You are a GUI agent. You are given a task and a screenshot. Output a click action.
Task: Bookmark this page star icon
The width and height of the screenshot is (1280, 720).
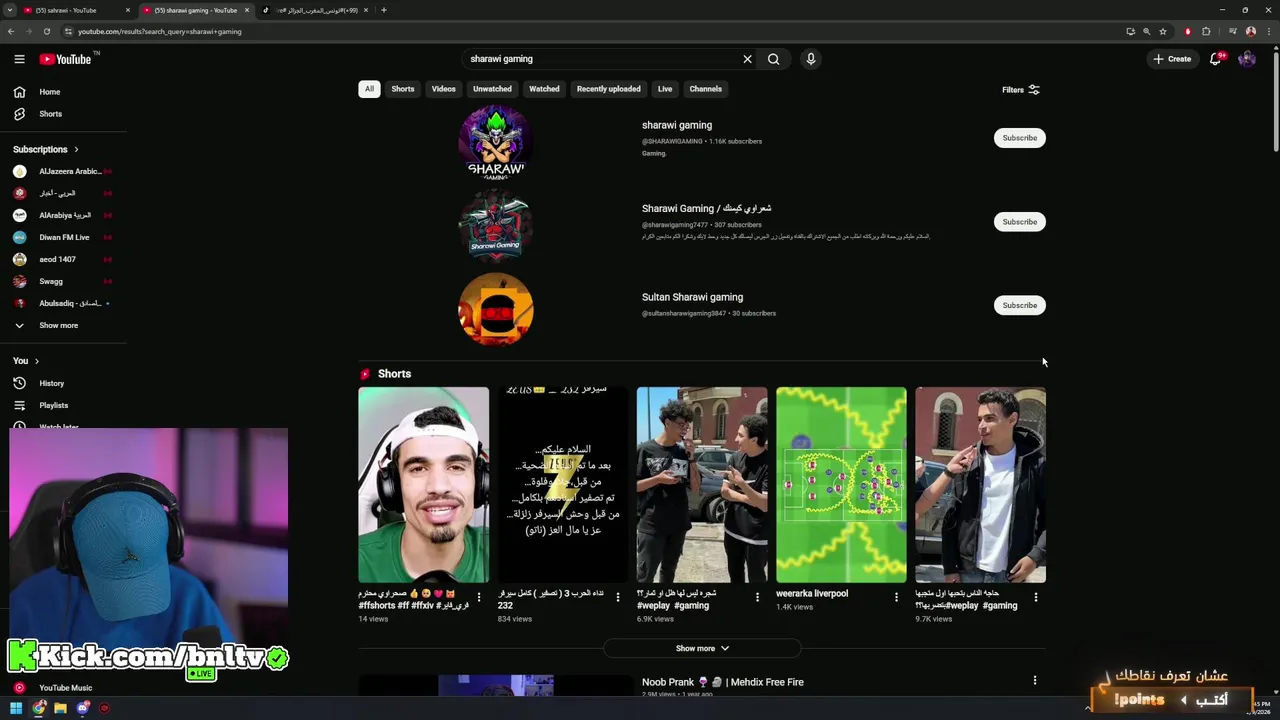tap(1163, 31)
